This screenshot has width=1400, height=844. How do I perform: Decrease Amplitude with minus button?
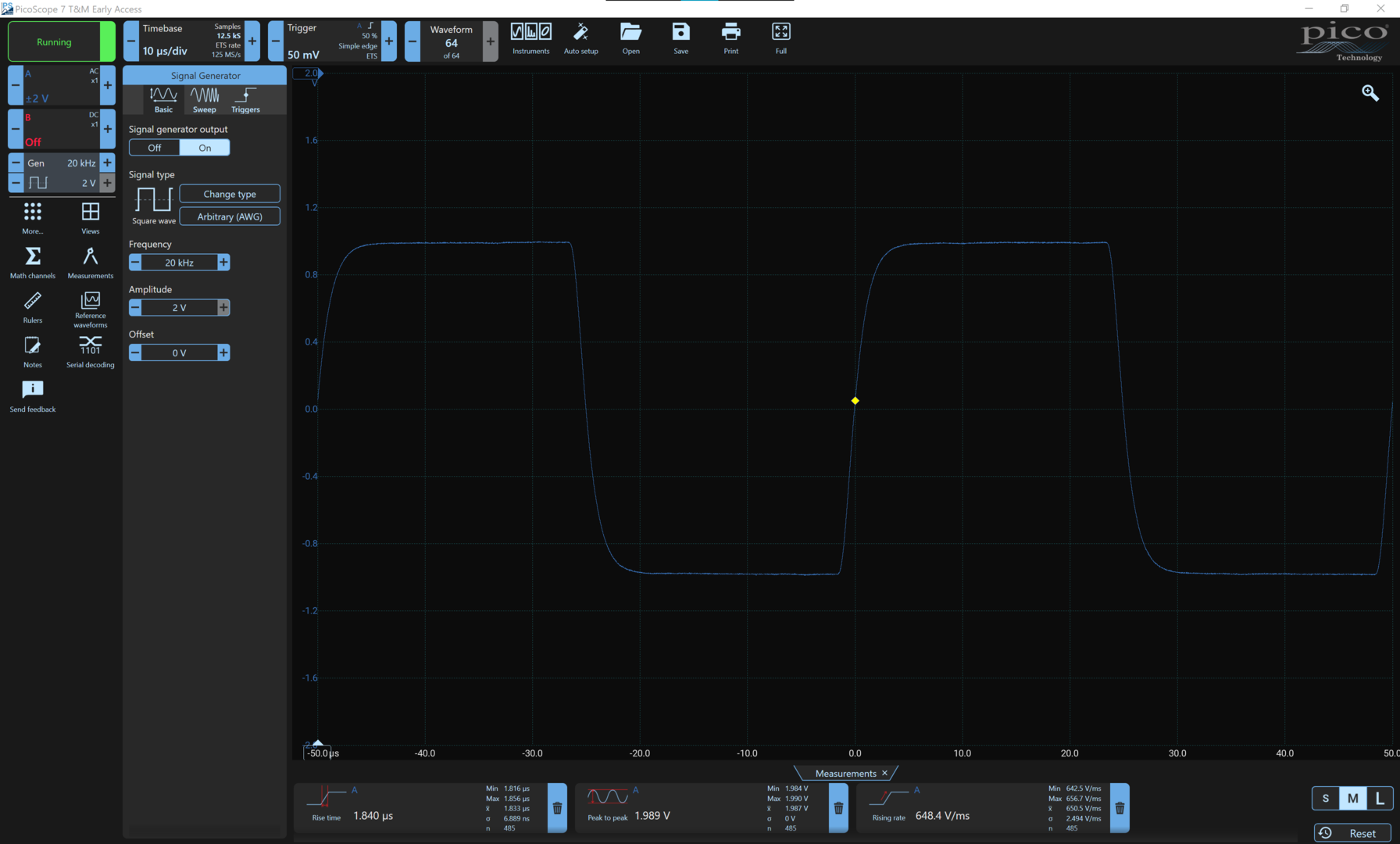(x=135, y=308)
